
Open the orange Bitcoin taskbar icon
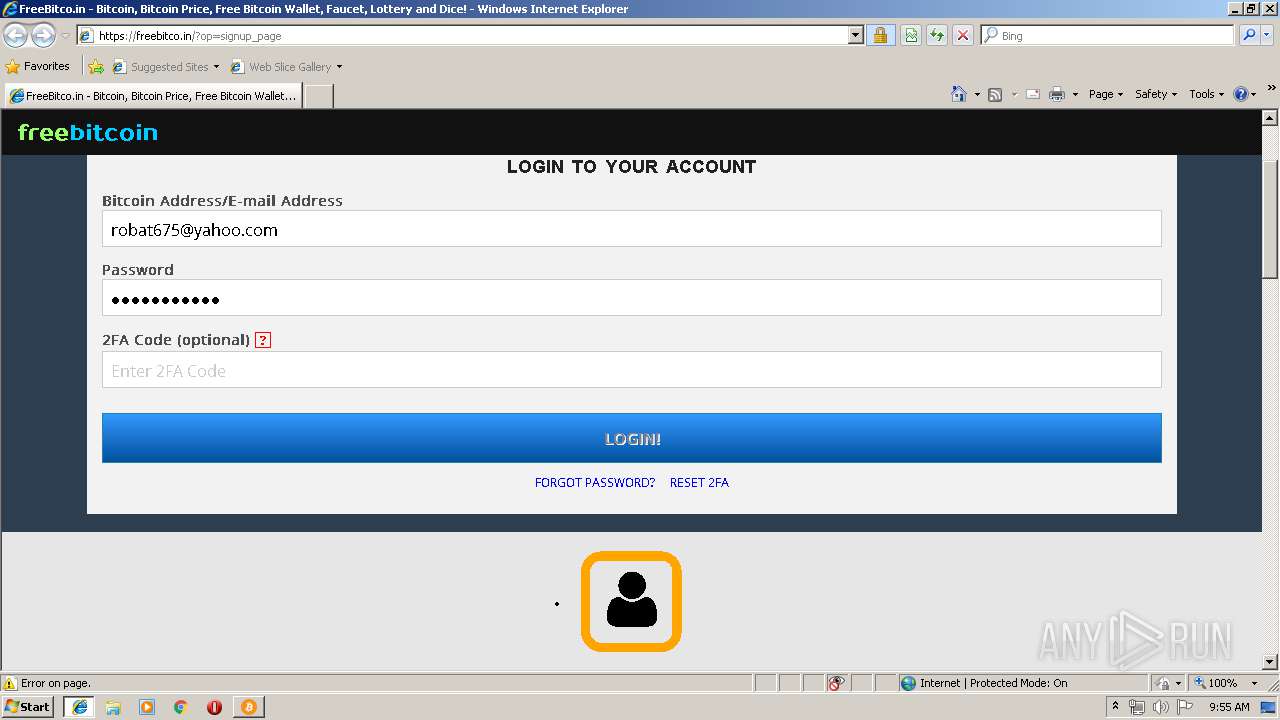tap(248, 707)
